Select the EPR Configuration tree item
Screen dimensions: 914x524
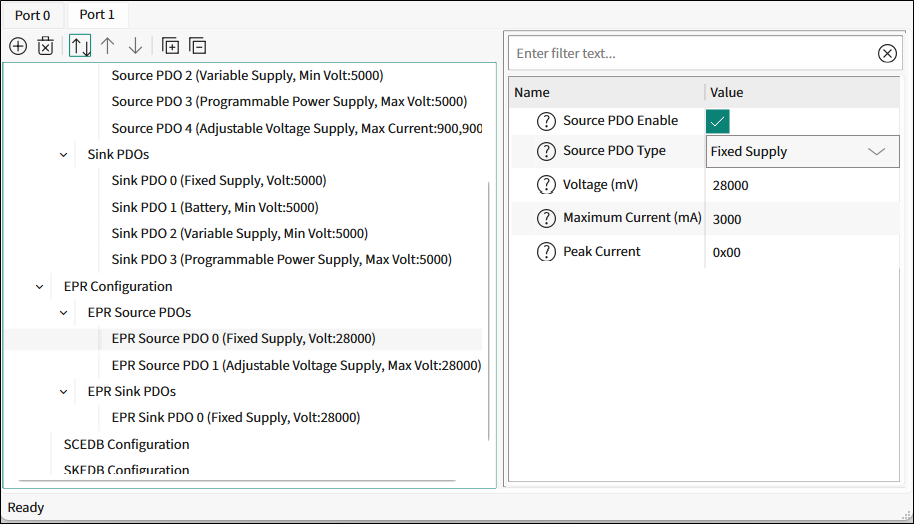(118, 287)
